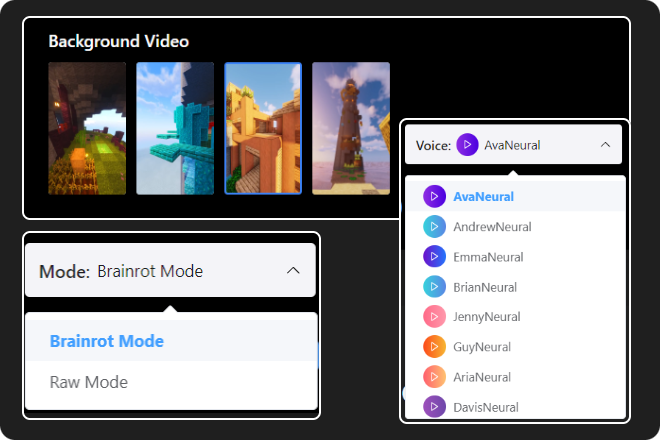
Task: Play the JennyNeural voice preview
Action: tap(434, 317)
